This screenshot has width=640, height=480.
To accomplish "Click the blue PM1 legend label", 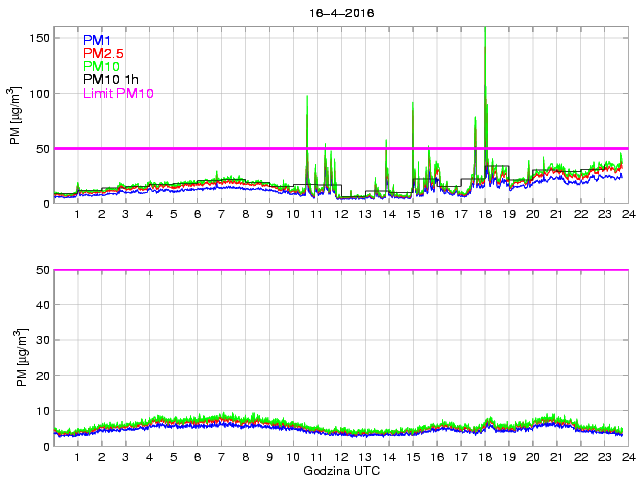I will 100,40.
